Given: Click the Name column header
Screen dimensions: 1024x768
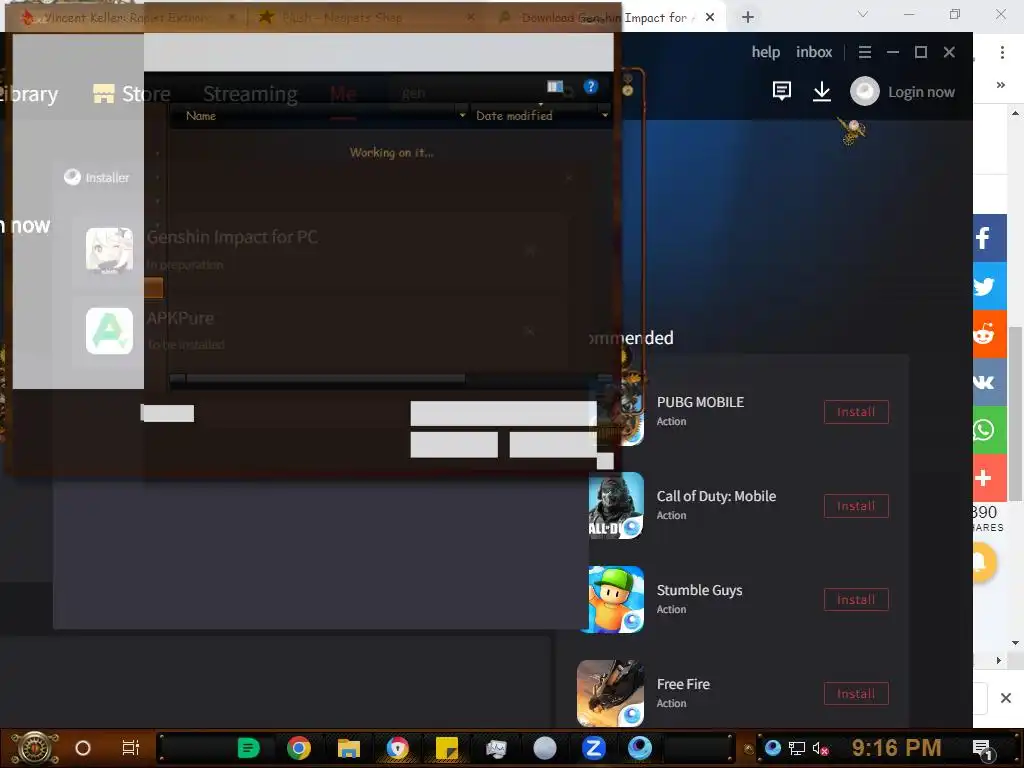Looking at the screenshot, I should pos(201,116).
